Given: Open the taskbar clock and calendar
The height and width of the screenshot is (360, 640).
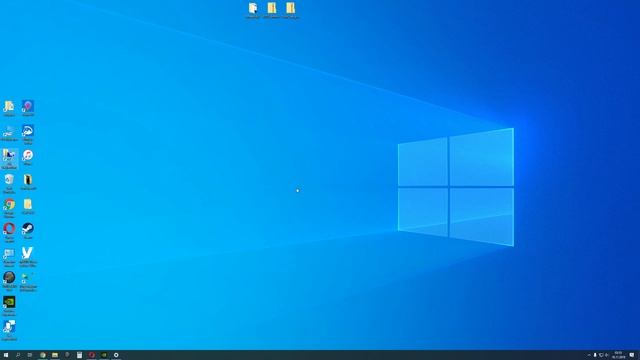Looking at the screenshot, I should tap(618, 355).
